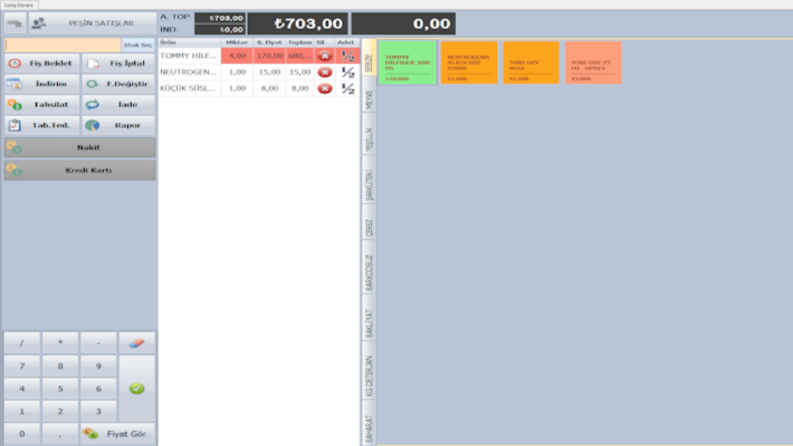Tap numpad key 9

[99, 366]
